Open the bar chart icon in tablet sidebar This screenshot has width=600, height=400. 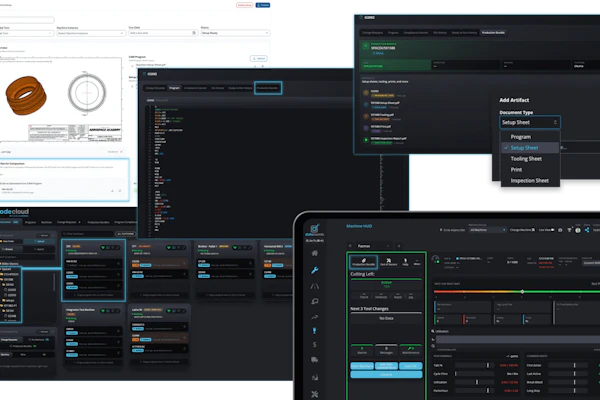(315, 377)
